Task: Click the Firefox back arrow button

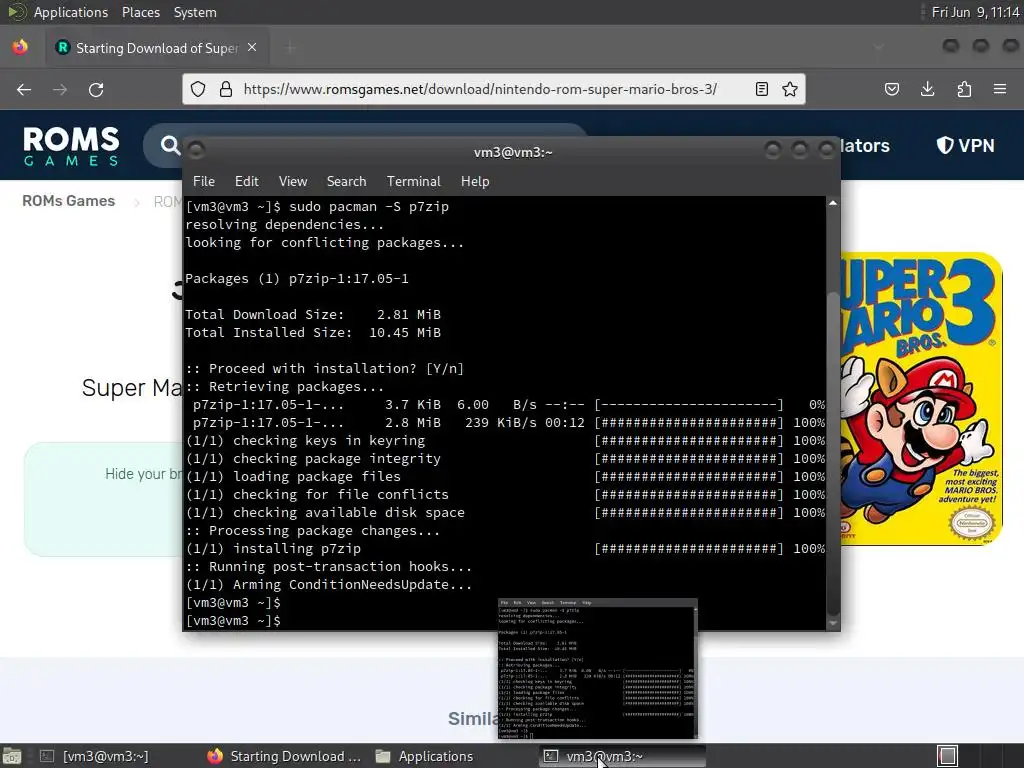Action: (24, 89)
